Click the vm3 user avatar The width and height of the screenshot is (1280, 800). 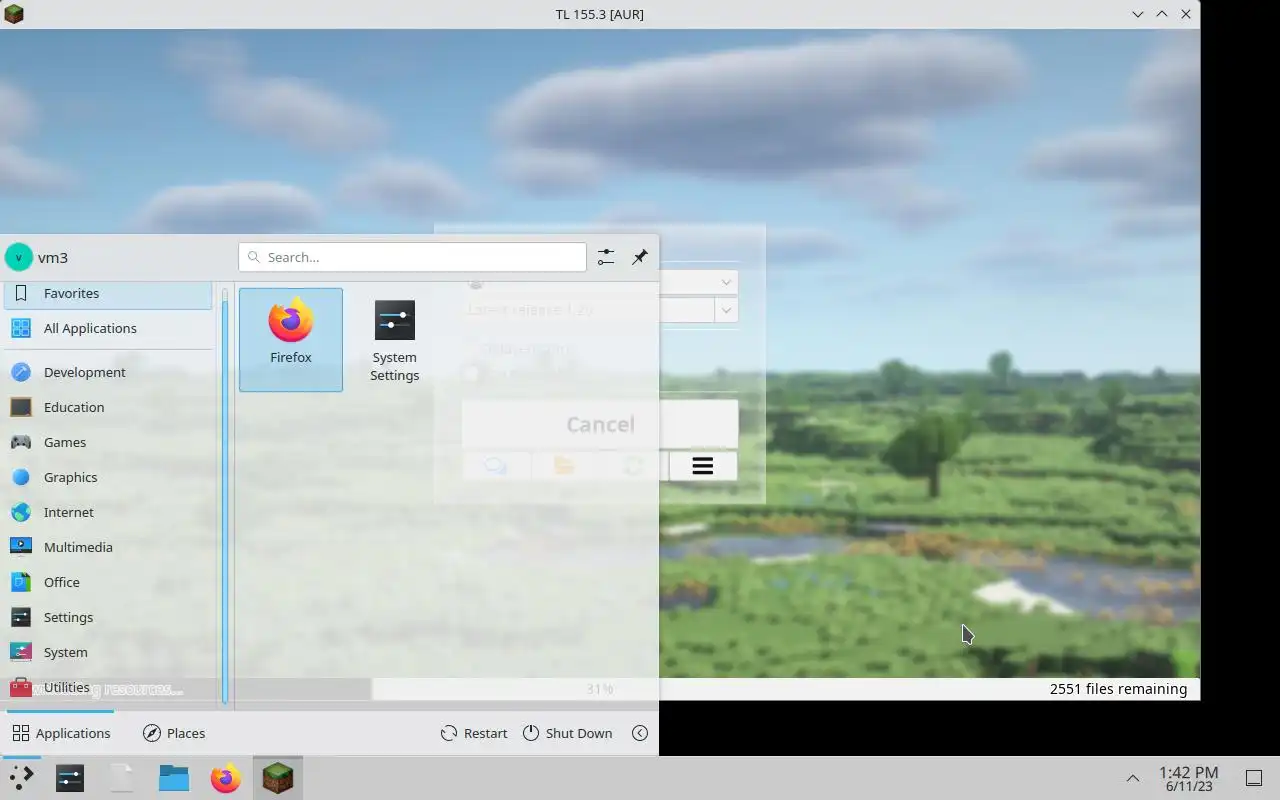click(x=19, y=257)
